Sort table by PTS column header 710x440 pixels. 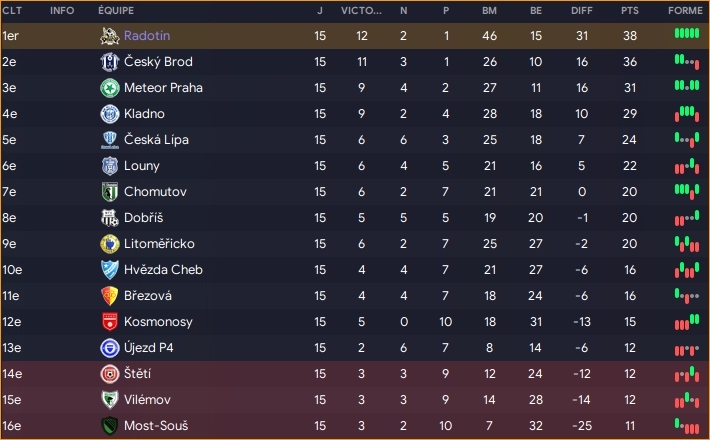coord(629,10)
